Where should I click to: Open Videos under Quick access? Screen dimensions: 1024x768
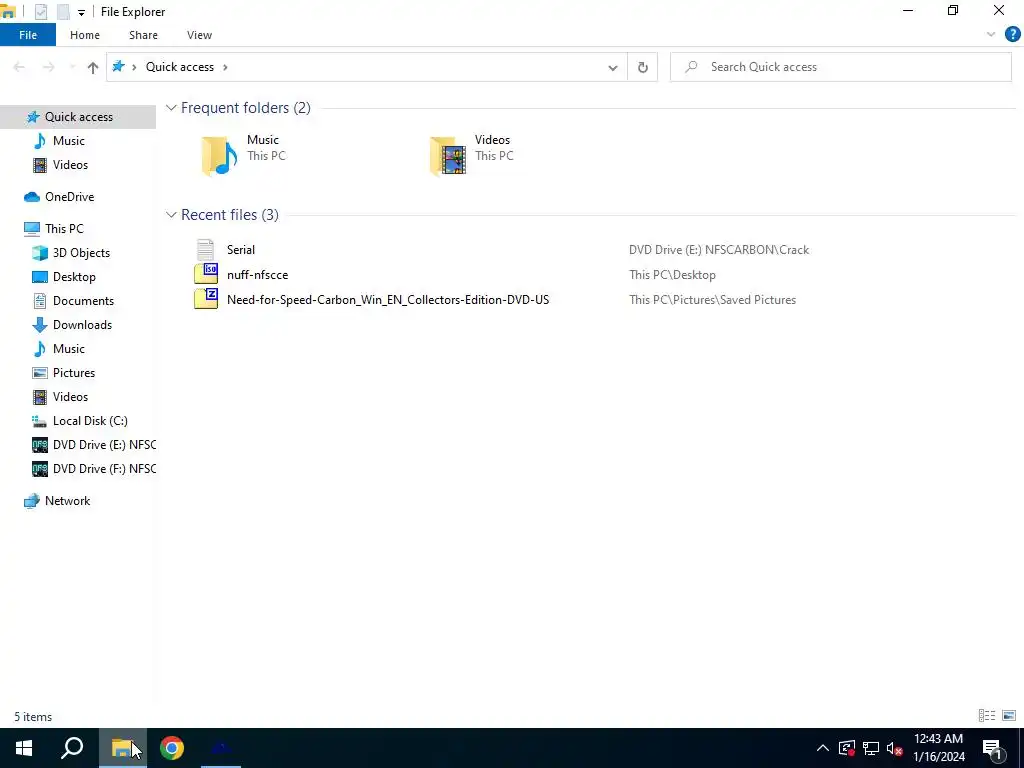[70, 165]
